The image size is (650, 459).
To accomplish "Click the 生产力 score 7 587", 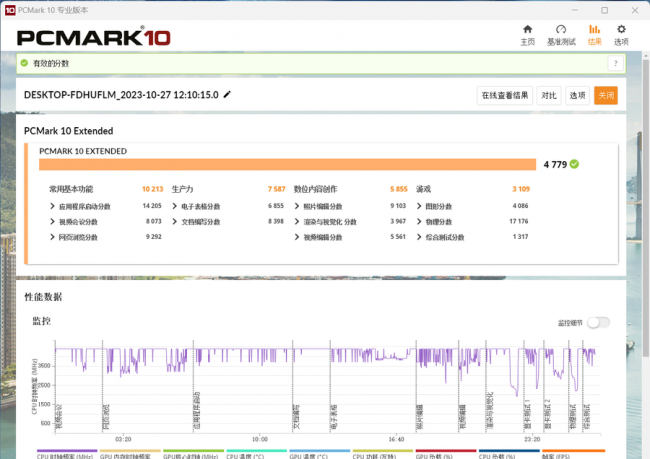I will click(276, 189).
